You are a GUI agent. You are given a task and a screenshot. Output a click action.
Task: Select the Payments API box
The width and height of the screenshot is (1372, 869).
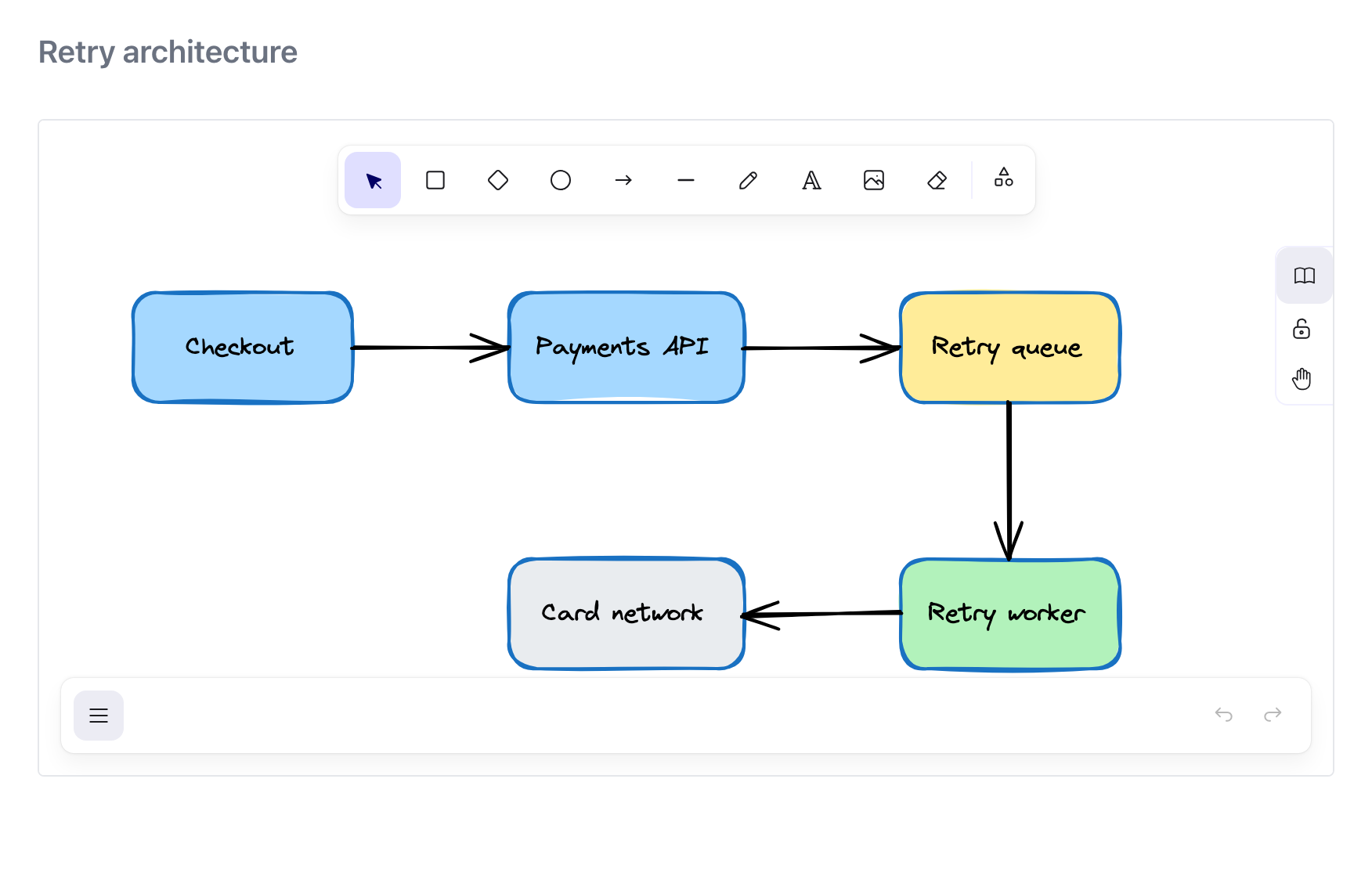click(626, 348)
